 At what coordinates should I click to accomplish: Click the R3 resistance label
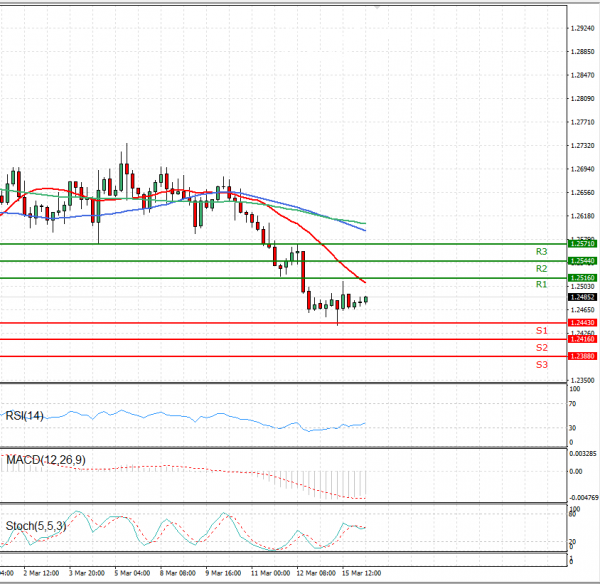point(541,251)
